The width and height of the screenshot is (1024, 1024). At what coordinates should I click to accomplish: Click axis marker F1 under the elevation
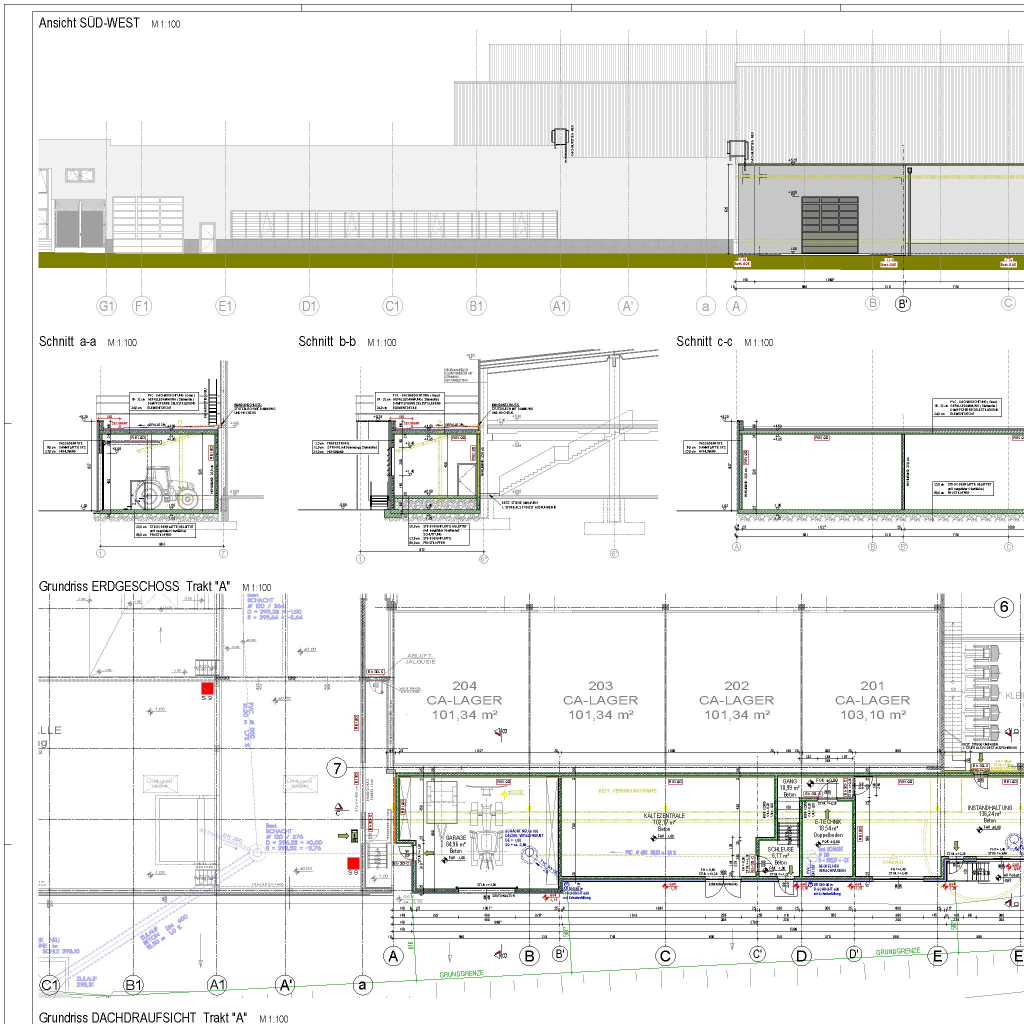point(142,306)
